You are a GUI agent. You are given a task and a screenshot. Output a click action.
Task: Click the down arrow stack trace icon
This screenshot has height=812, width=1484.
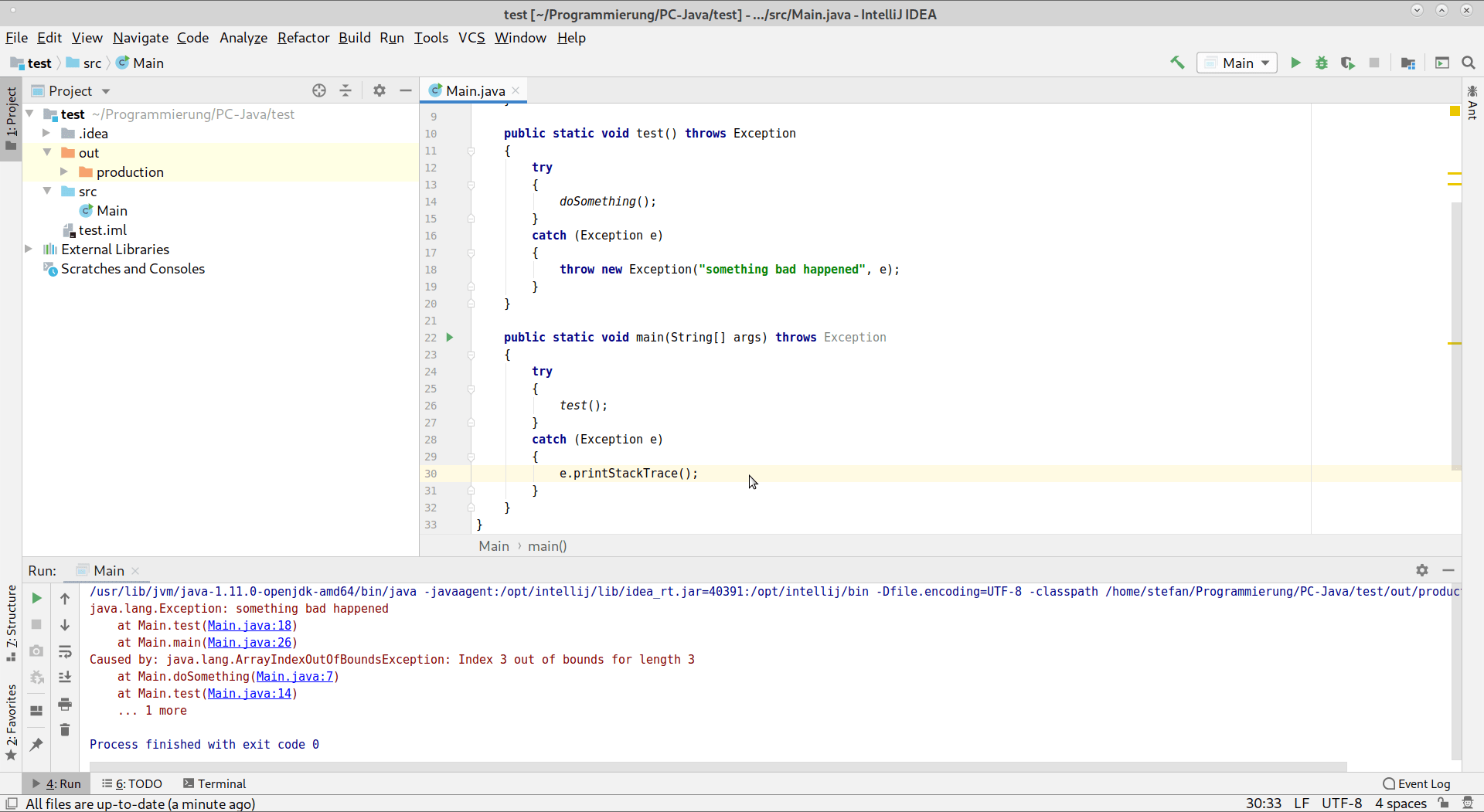tap(65, 624)
